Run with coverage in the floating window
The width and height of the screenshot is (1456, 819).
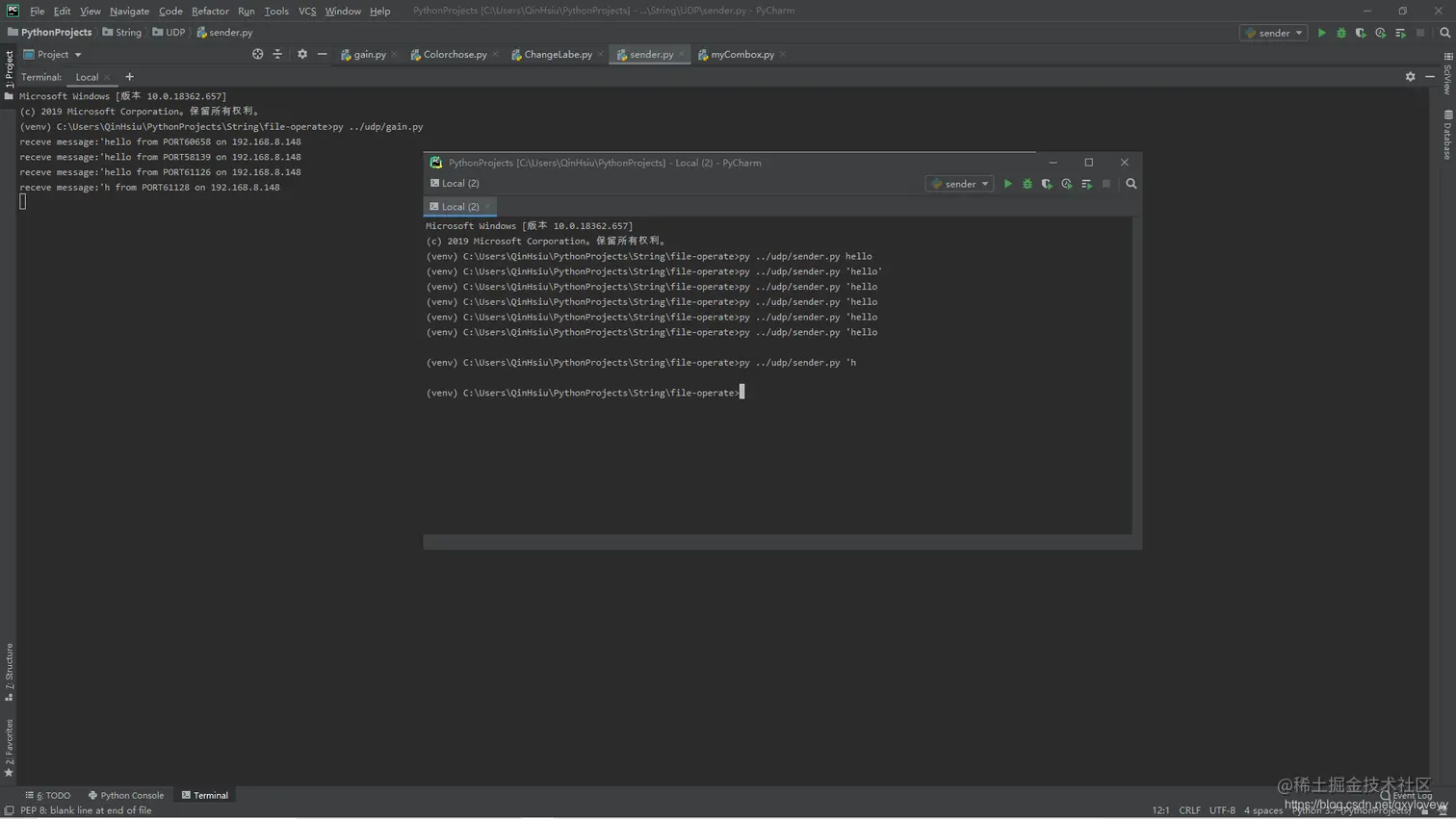click(x=1047, y=184)
